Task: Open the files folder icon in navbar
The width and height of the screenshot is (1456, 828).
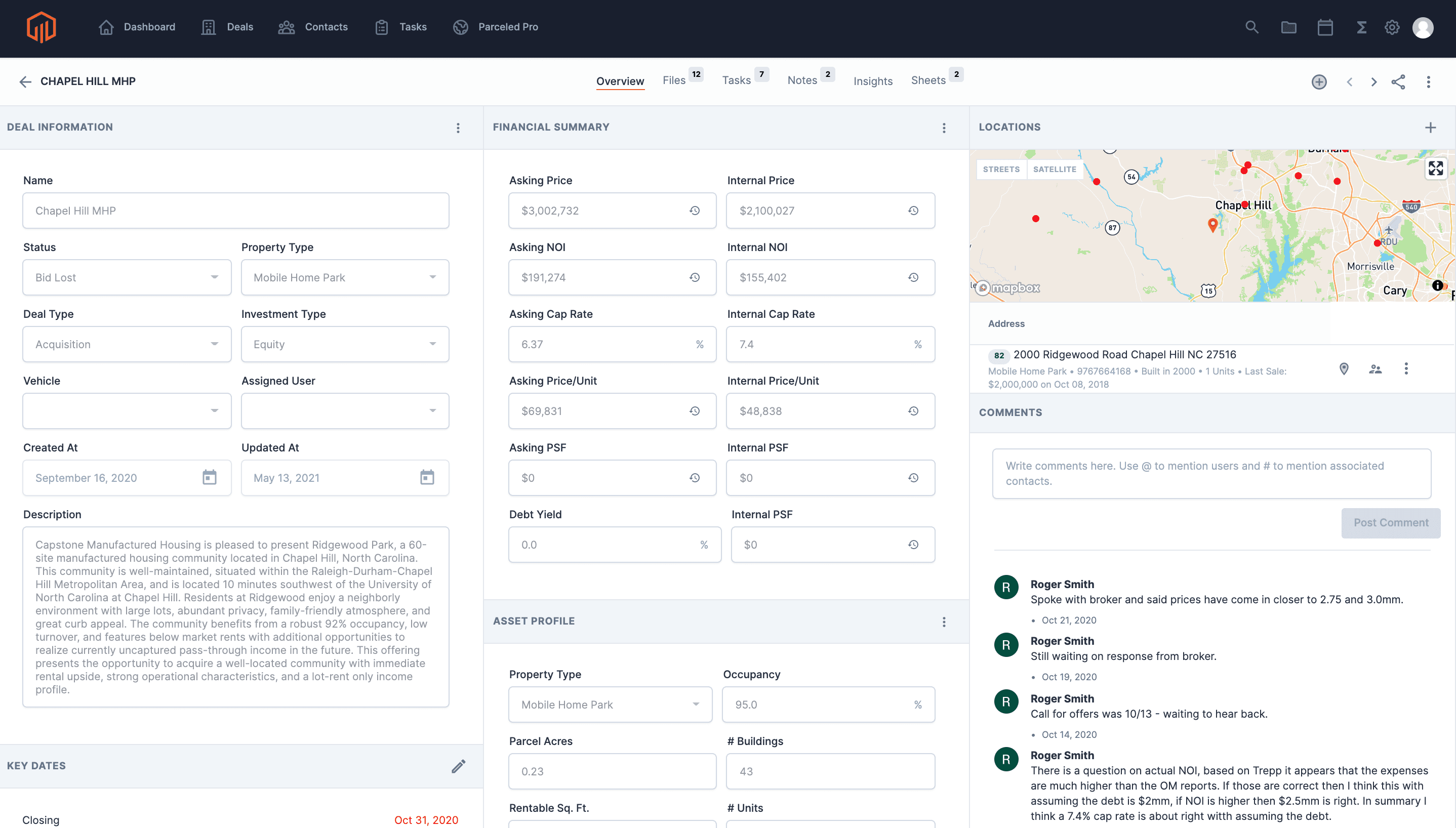Action: pyautogui.click(x=1288, y=27)
